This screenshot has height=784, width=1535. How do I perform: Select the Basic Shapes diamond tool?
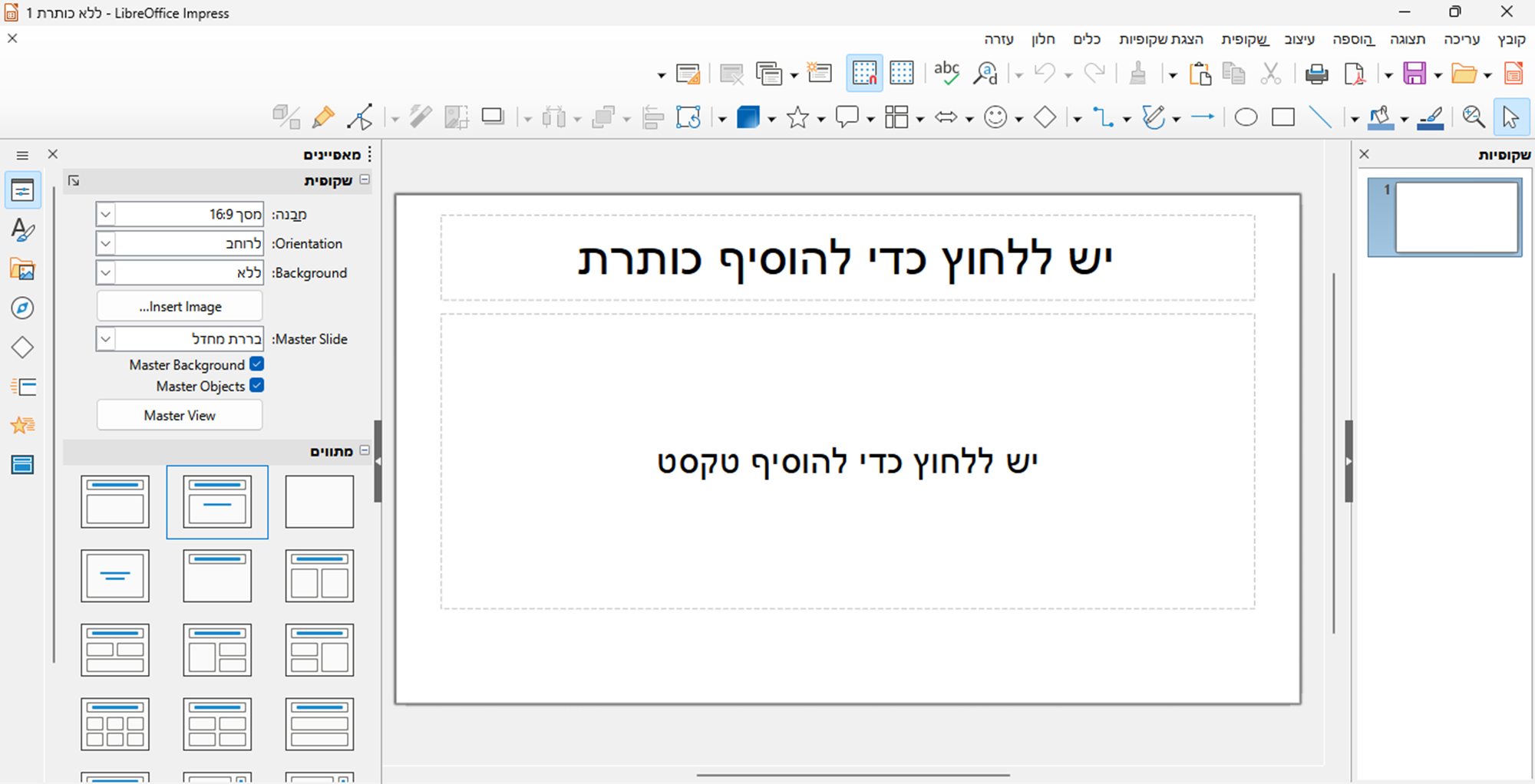(1045, 117)
